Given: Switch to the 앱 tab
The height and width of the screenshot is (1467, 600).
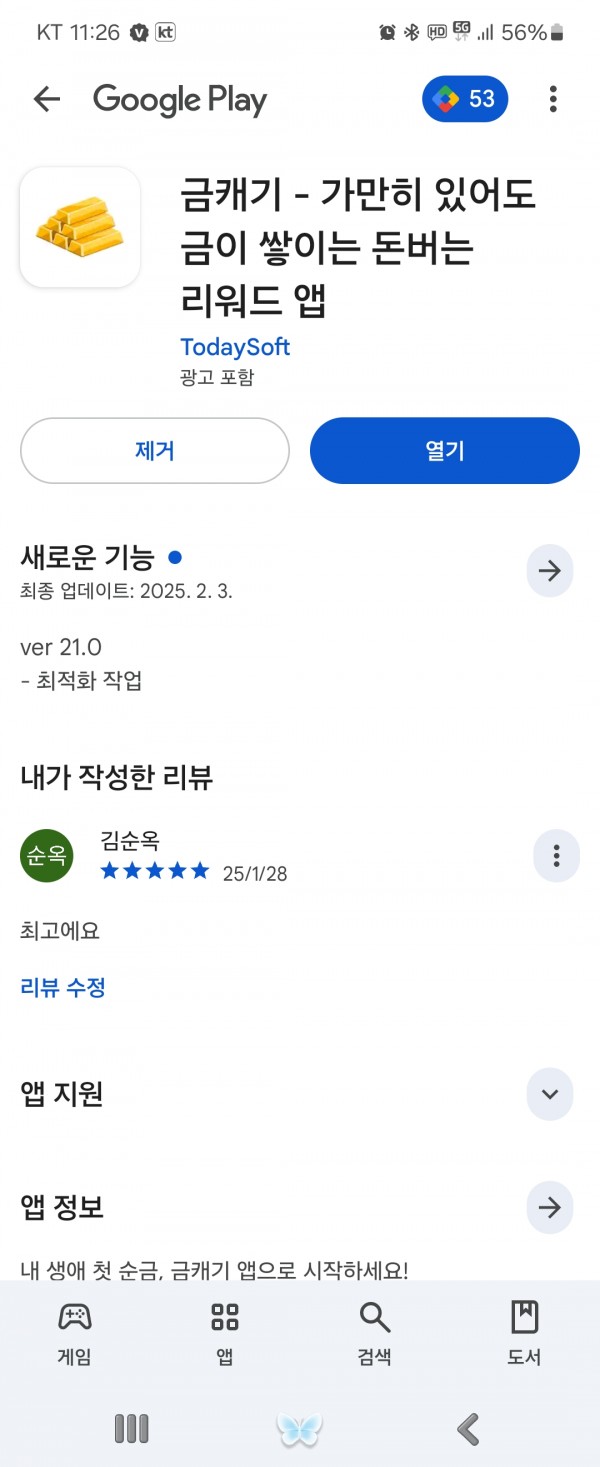Looking at the screenshot, I should coord(225,1333).
